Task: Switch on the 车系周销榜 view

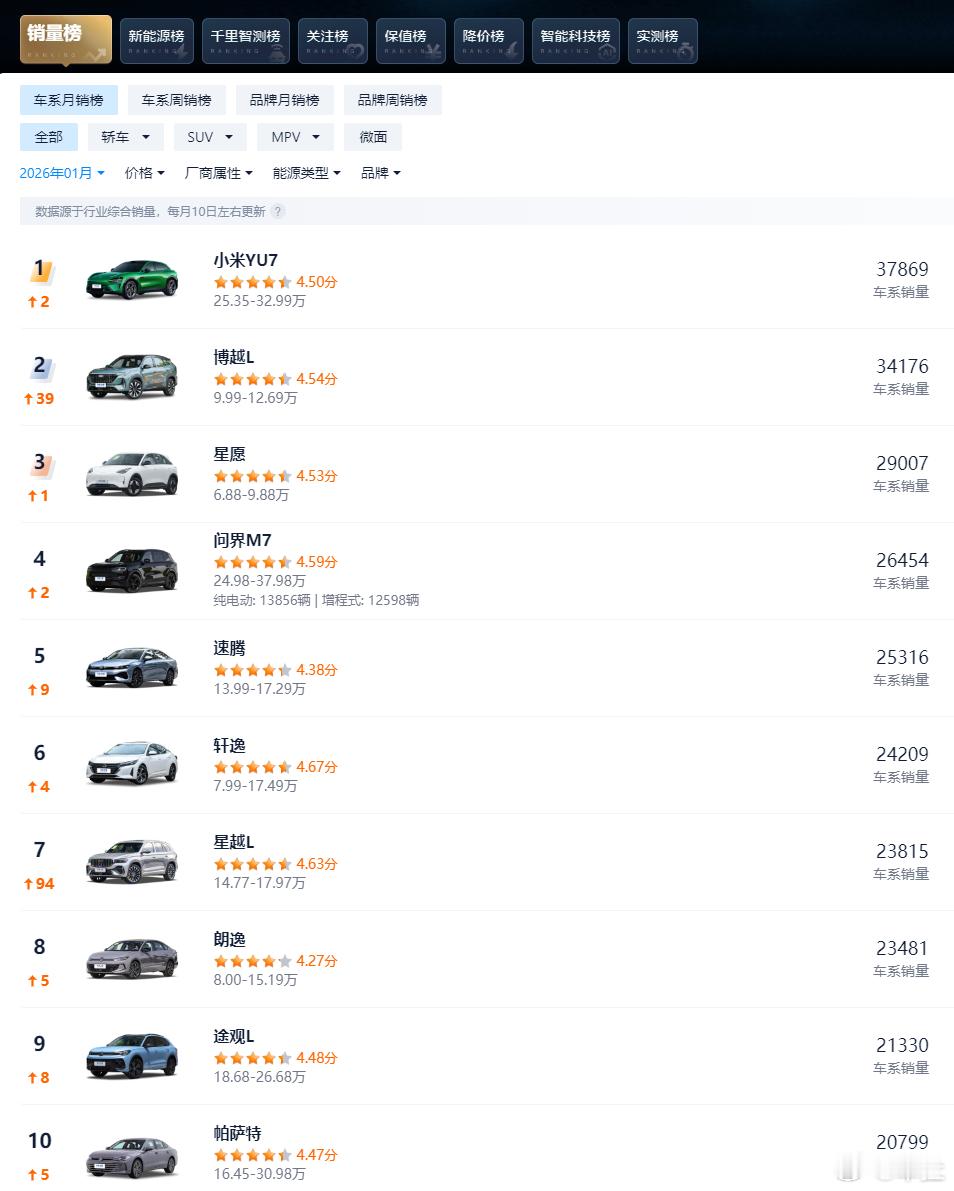Action: point(177,100)
